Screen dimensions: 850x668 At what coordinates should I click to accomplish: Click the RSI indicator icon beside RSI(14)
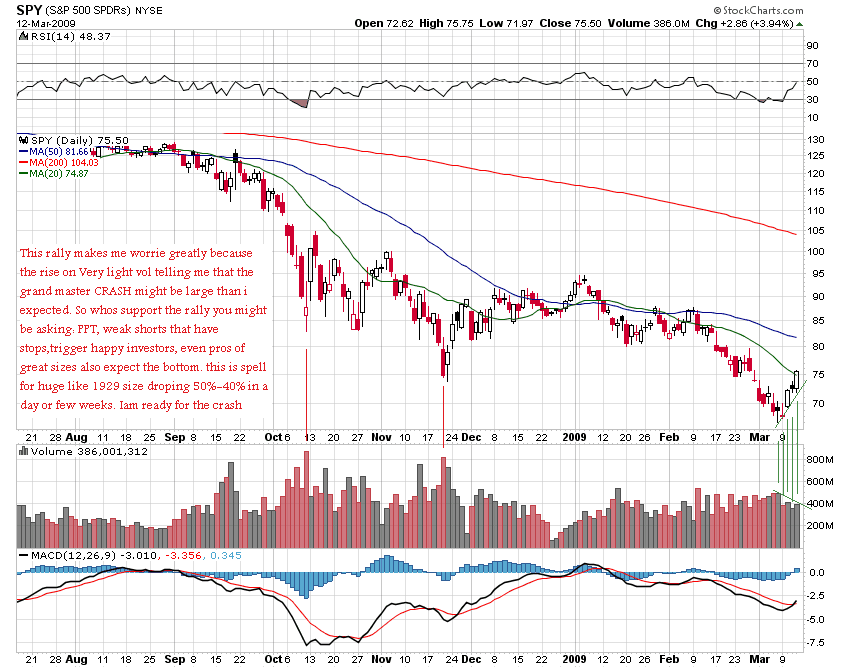pyautogui.click(x=23, y=36)
